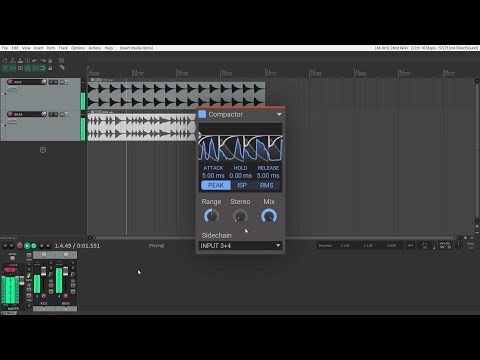
Task: Click the playback rate knob in transport
Action: (459, 245)
